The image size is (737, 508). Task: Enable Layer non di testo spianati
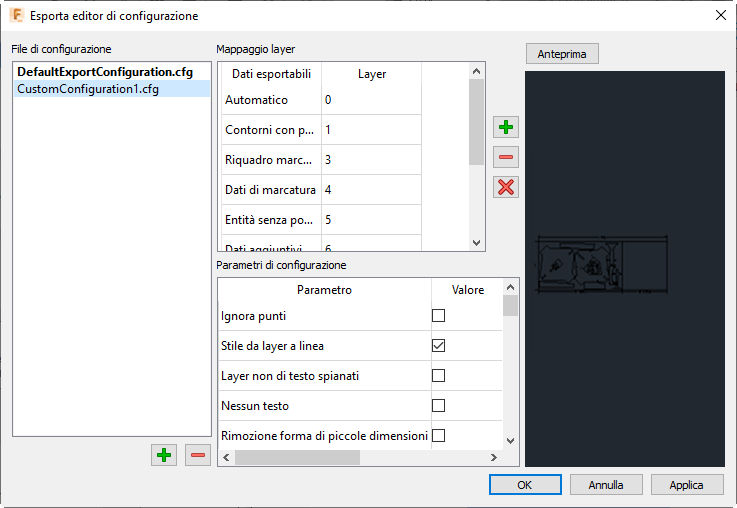pos(439,375)
